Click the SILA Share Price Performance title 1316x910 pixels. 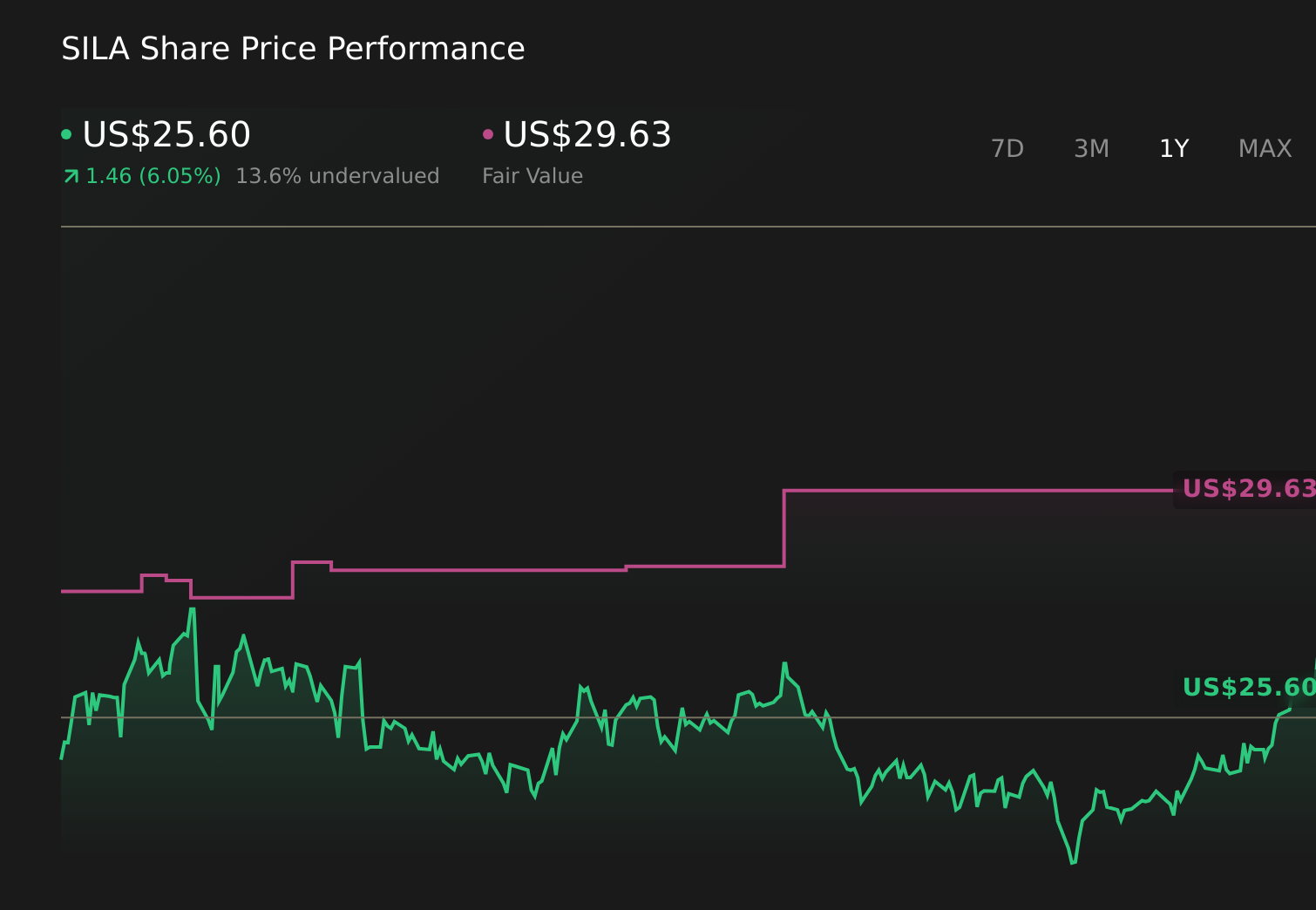pos(293,48)
